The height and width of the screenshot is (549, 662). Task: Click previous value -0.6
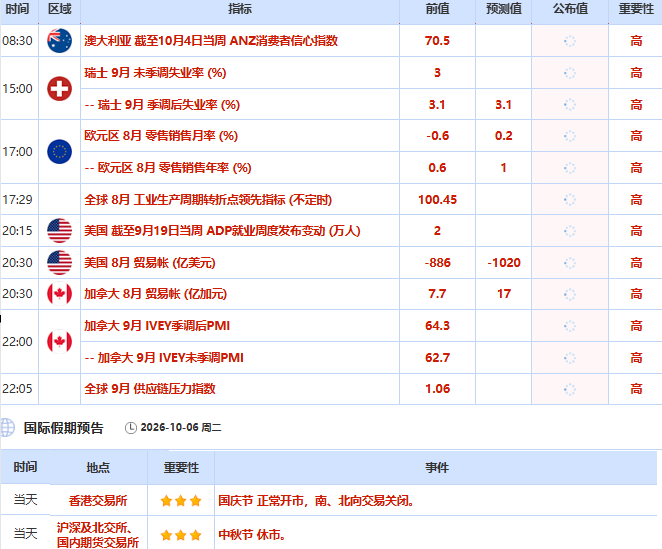437,136
